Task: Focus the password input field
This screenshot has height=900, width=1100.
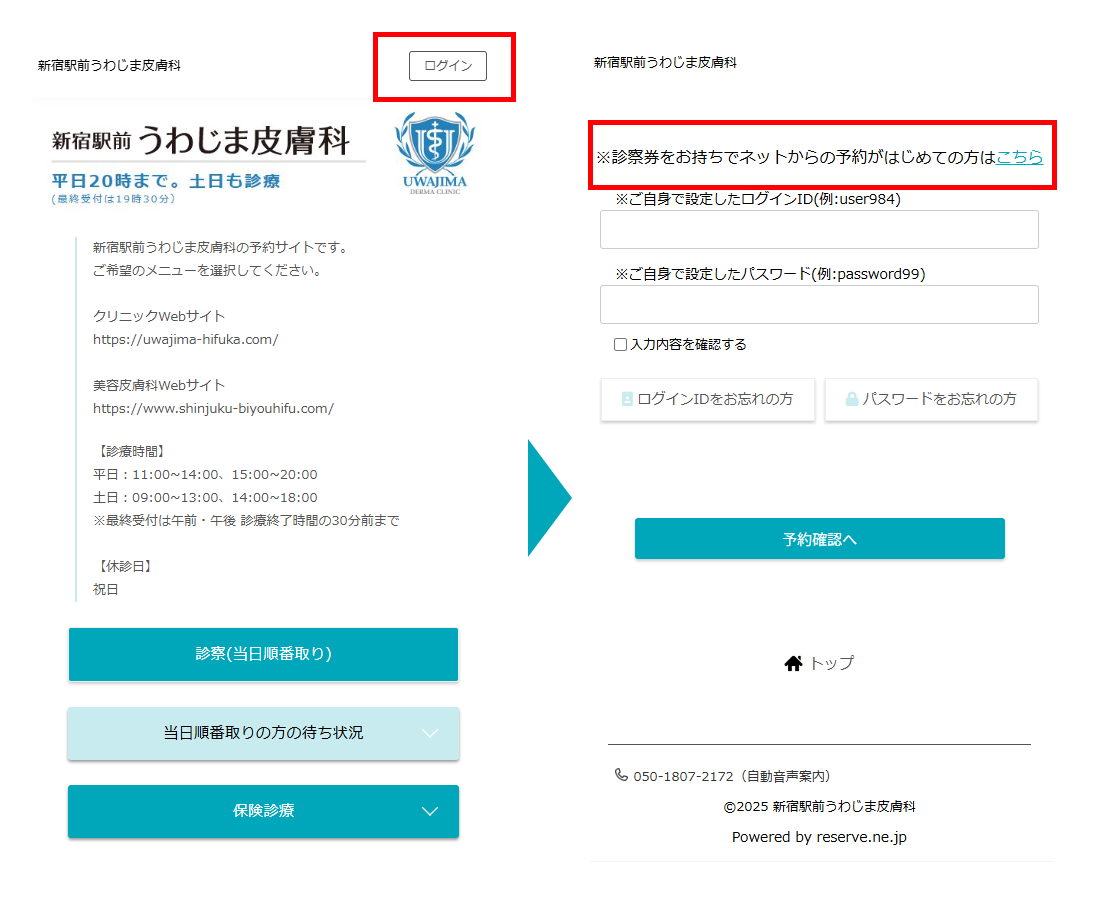Action: coord(819,304)
